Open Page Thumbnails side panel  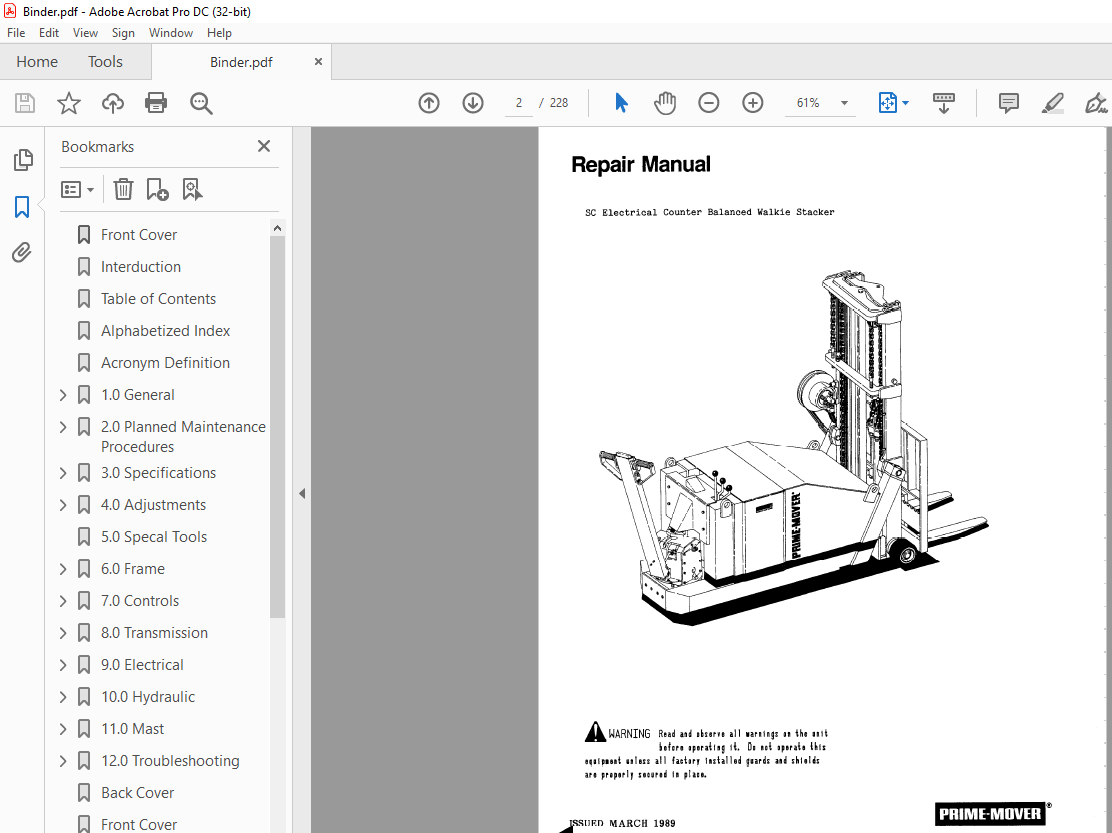pos(23,160)
